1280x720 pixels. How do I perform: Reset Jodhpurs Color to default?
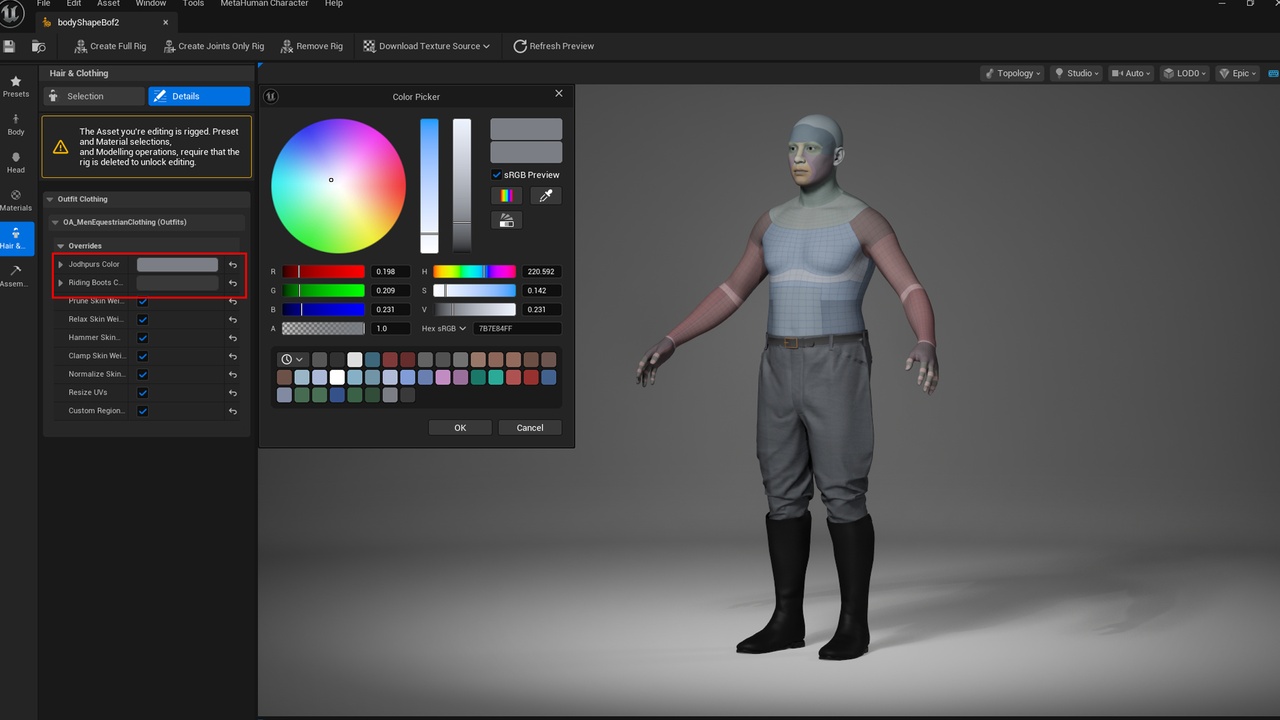233,265
